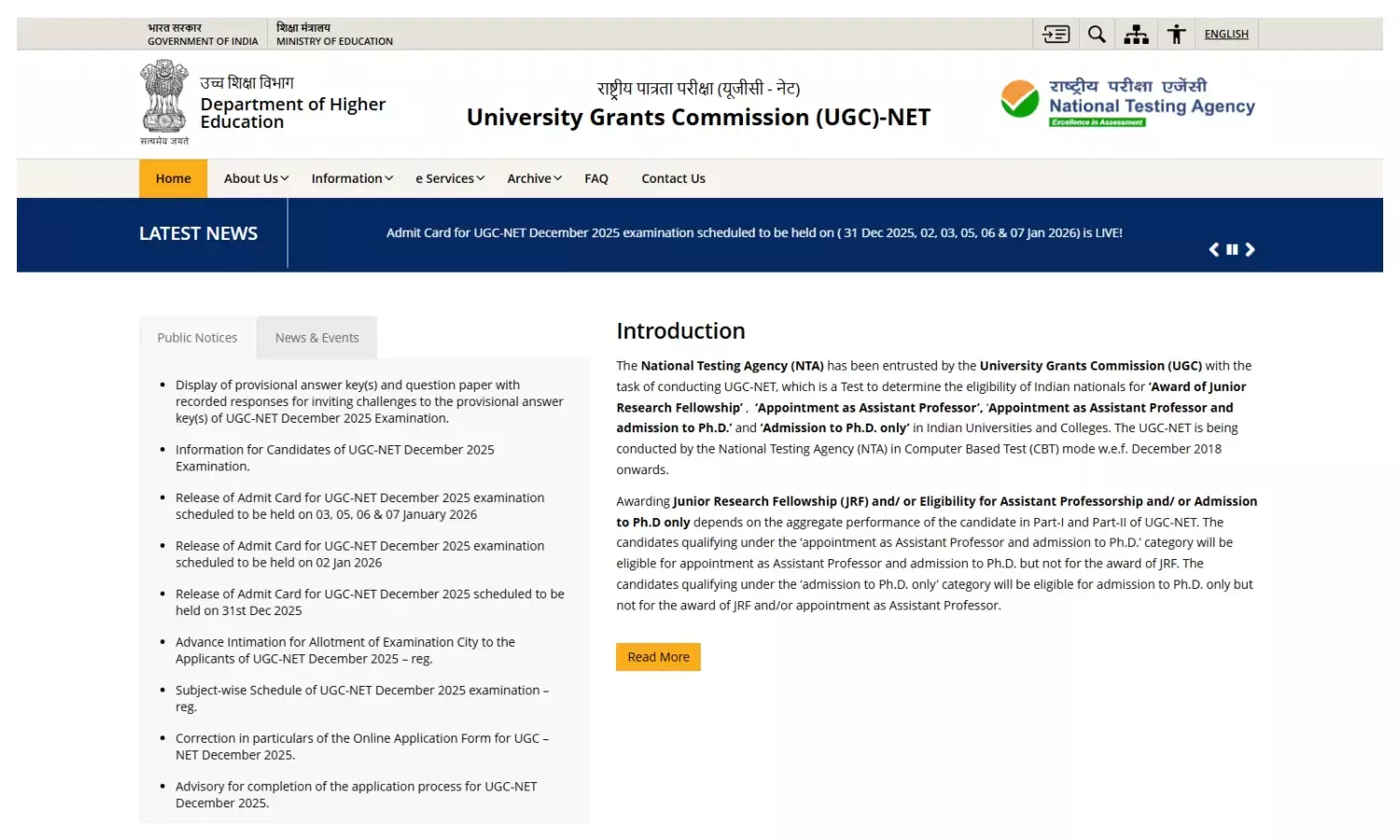Open Subject-wise Schedule of UGC-NET notice
Viewport: 1400px width, 840px height.
point(361,691)
